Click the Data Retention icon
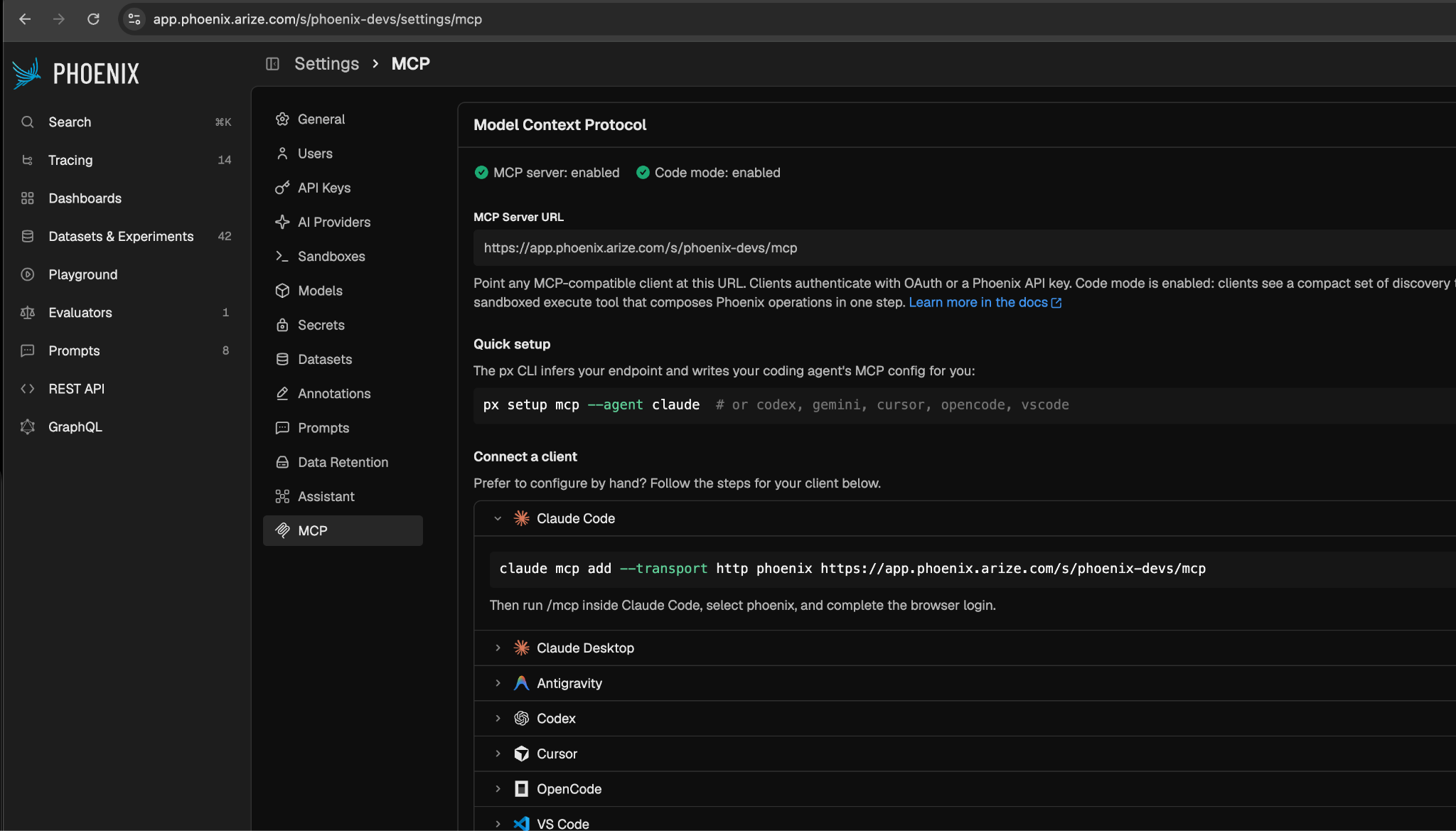 (282, 462)
